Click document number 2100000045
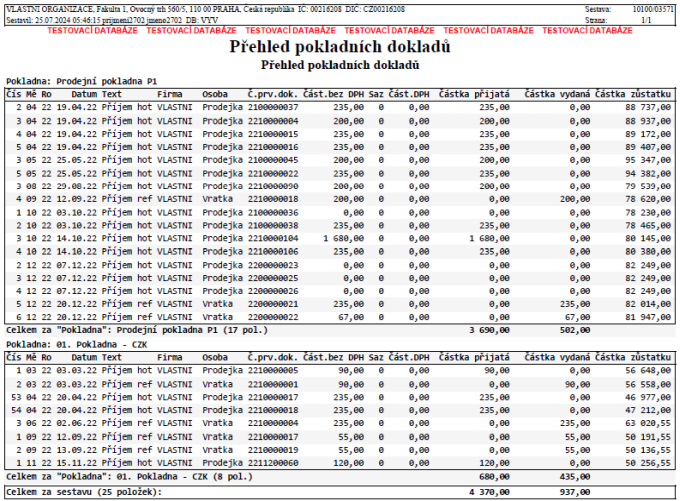 coord(273,160)
